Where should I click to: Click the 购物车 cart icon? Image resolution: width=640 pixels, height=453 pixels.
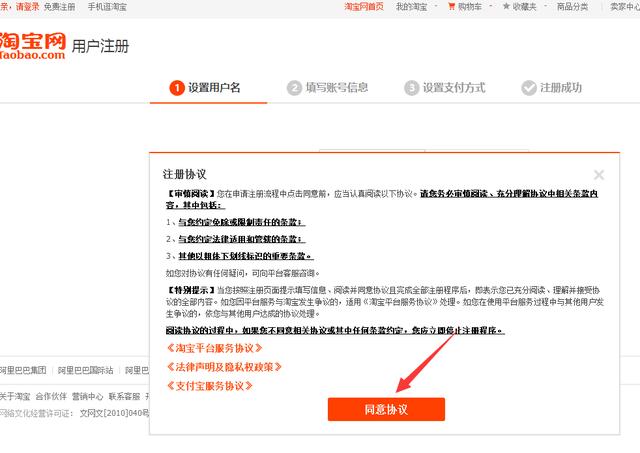coord(451,6)
